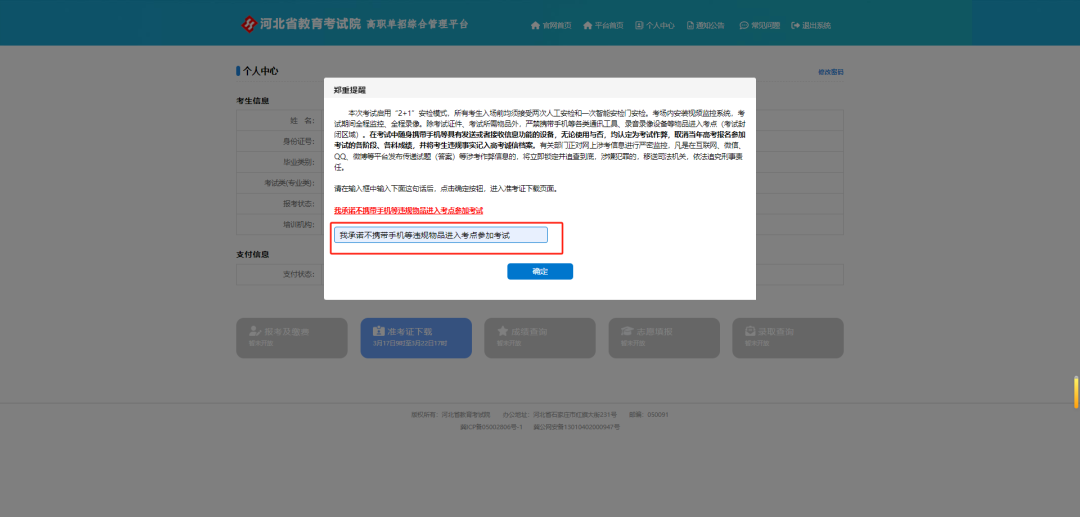Open 个人中心 nav item in header
Viewport: 1080px width, 517px height.
(655, 25)
